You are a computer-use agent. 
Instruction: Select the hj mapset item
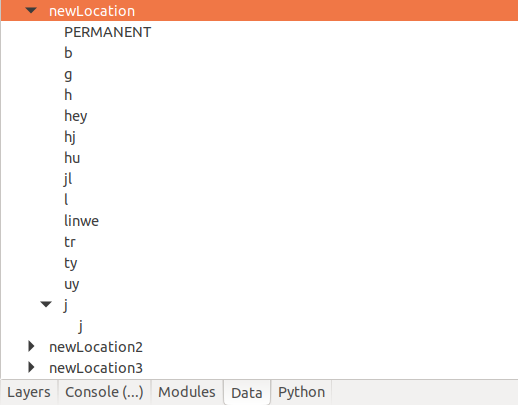click(x=70, y=137)
